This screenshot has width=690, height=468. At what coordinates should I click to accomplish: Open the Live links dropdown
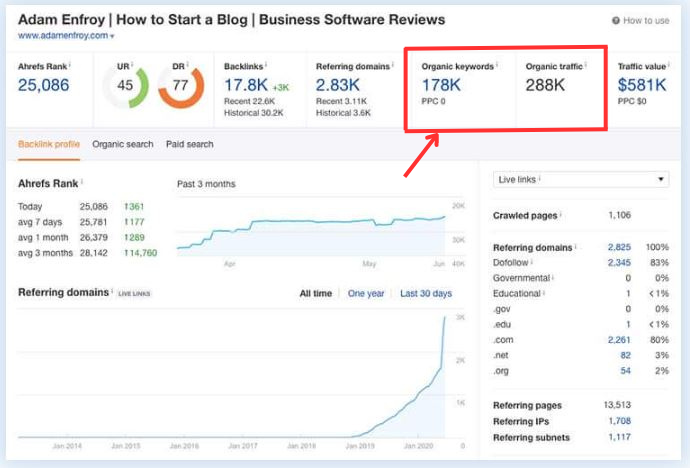[x=581, y=179]
